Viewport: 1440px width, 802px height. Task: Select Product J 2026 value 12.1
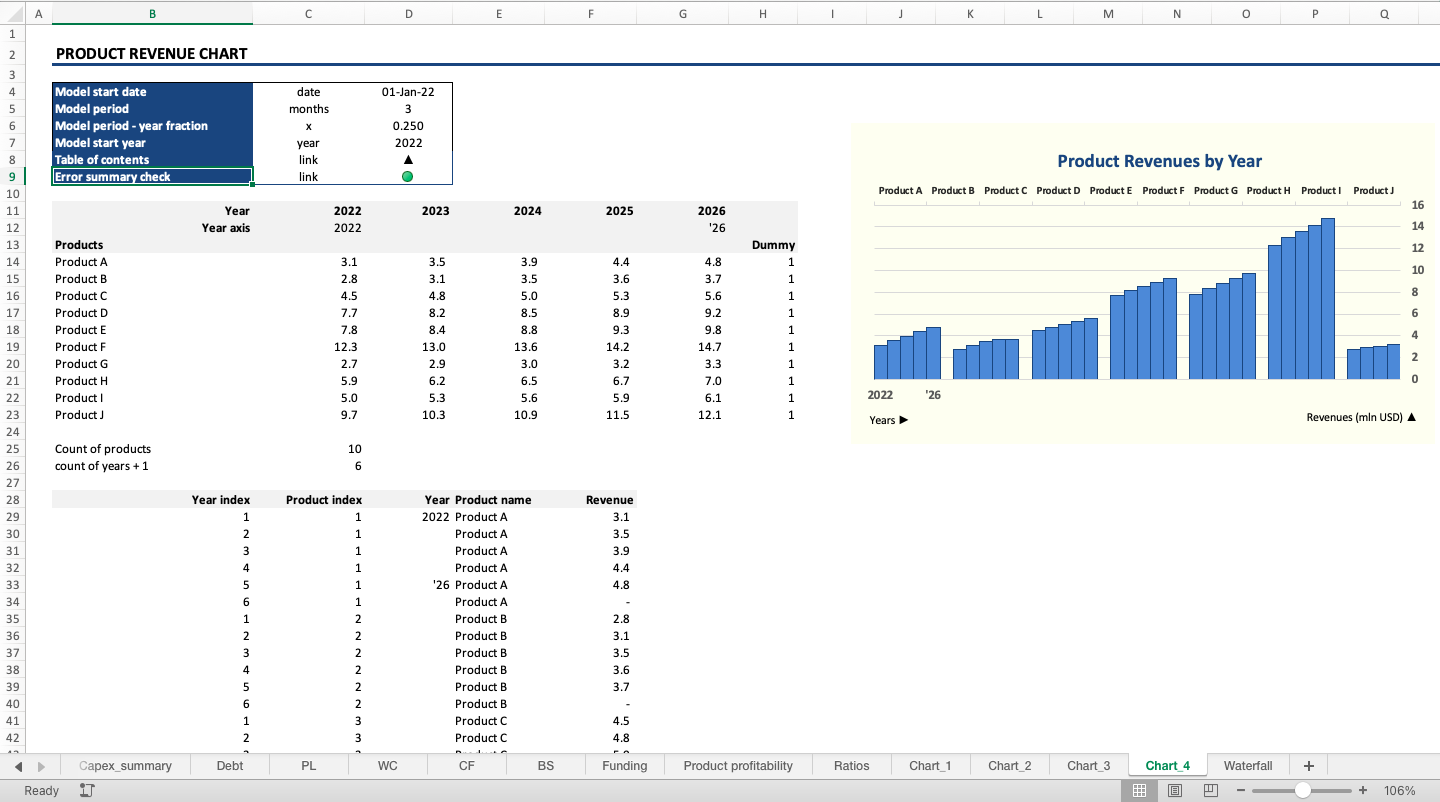click(x=683, y=415)
